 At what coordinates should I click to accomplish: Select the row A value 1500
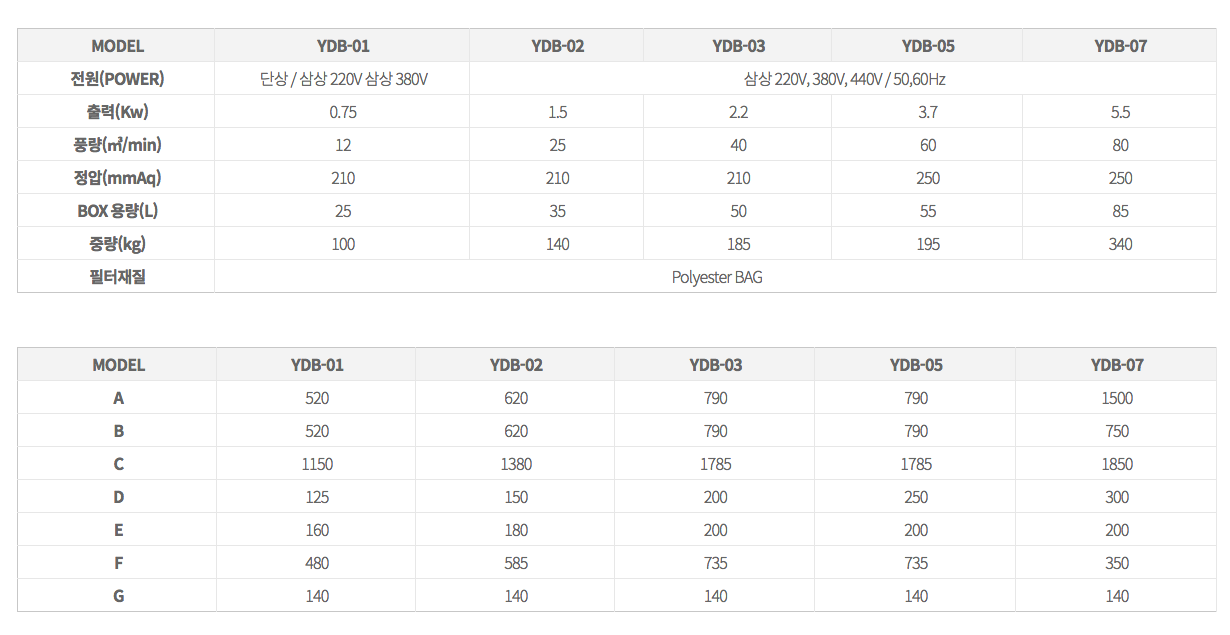(x=1116, y=398)
